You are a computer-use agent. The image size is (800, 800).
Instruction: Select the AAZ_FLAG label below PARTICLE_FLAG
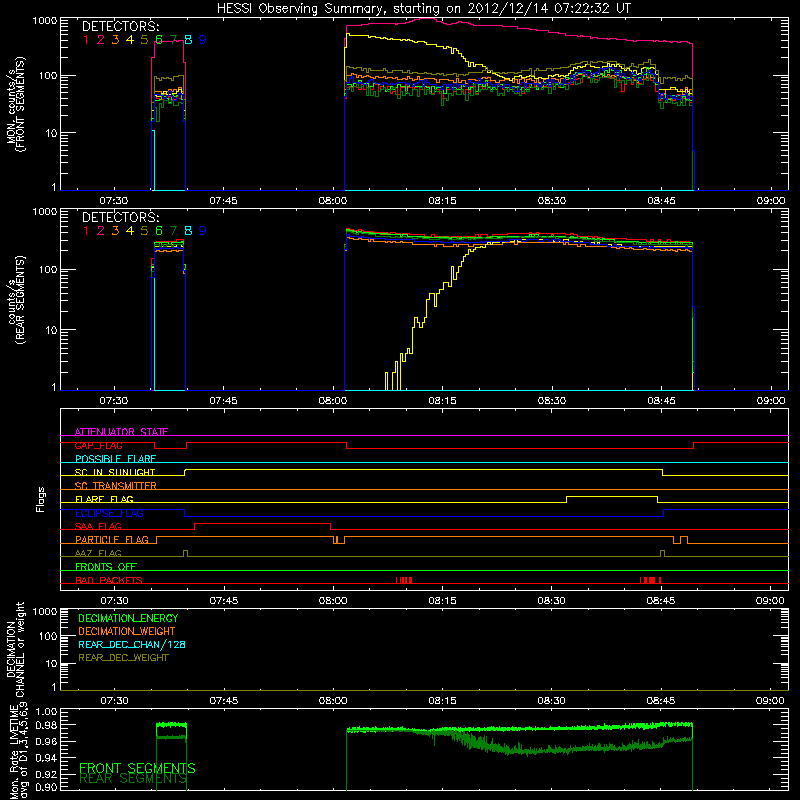98,553
